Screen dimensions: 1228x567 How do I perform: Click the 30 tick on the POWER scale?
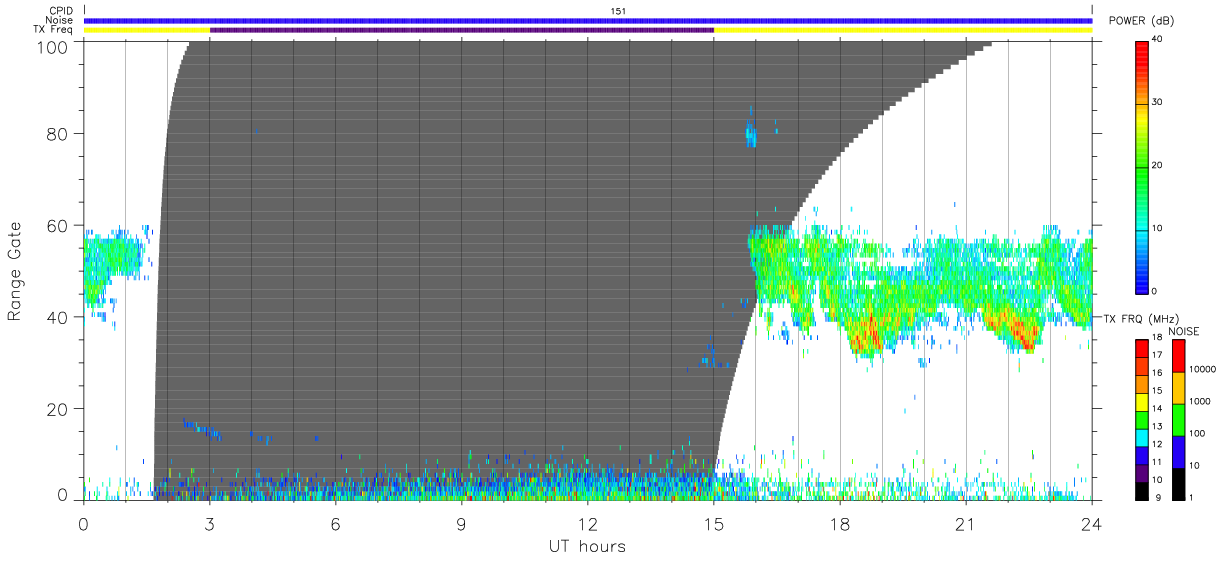1158,102
